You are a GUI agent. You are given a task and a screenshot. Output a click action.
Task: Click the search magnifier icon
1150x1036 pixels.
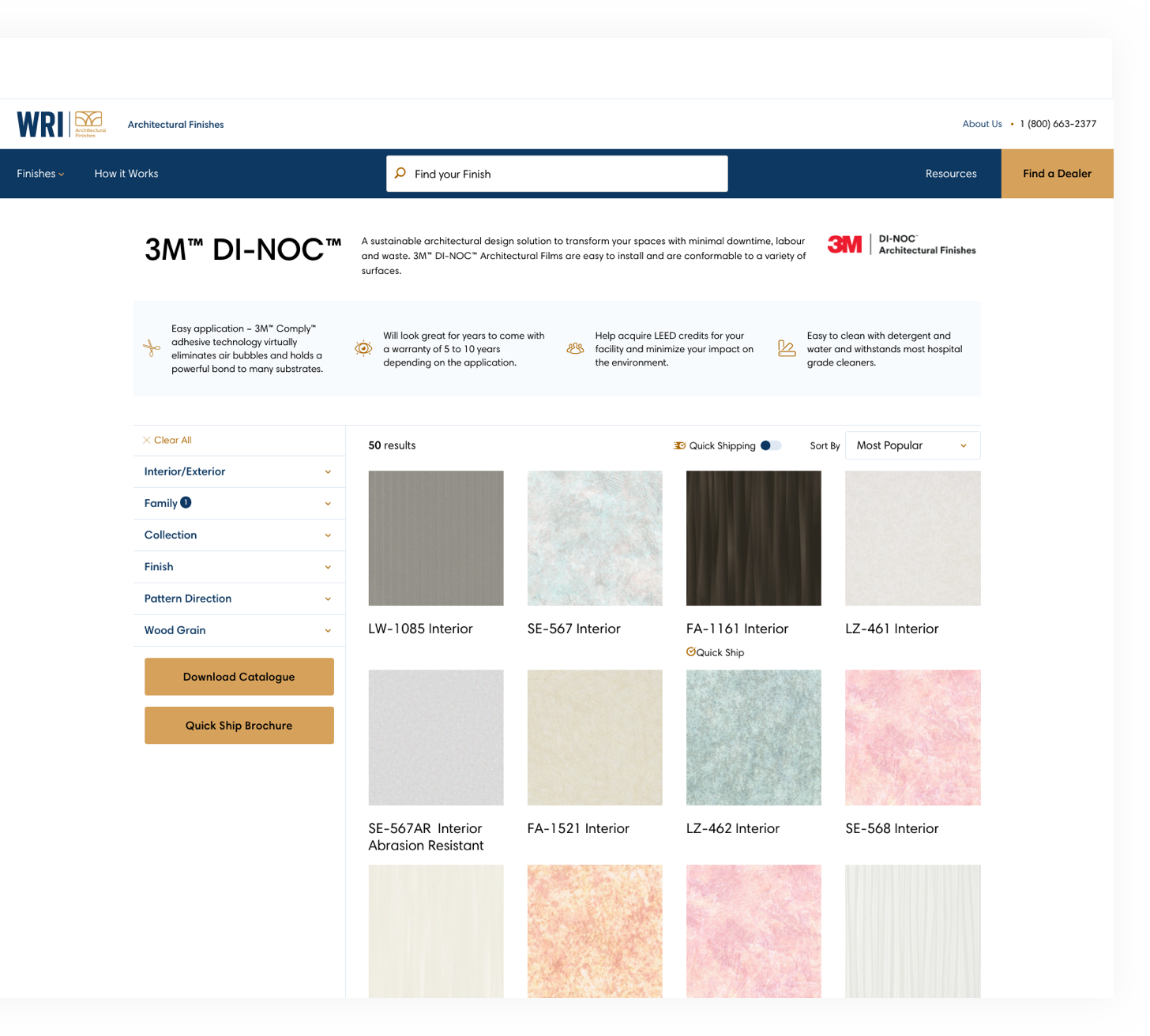400,173
